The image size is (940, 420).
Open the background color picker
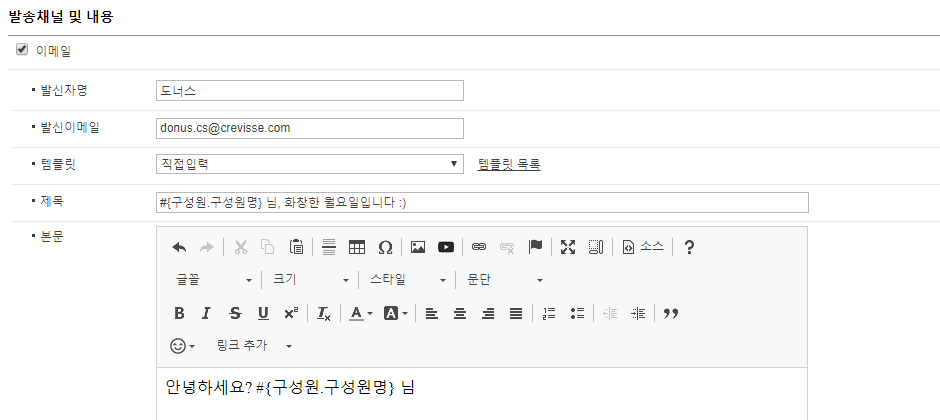tap(396, 313)
